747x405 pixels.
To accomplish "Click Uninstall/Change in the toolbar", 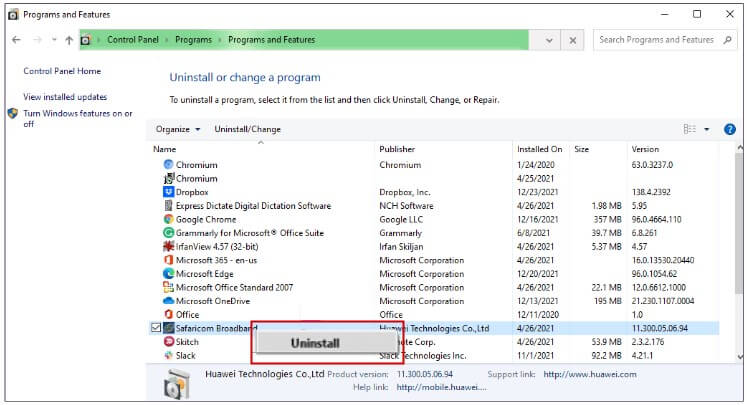I will pyautogui.click(x=247, y=129).
